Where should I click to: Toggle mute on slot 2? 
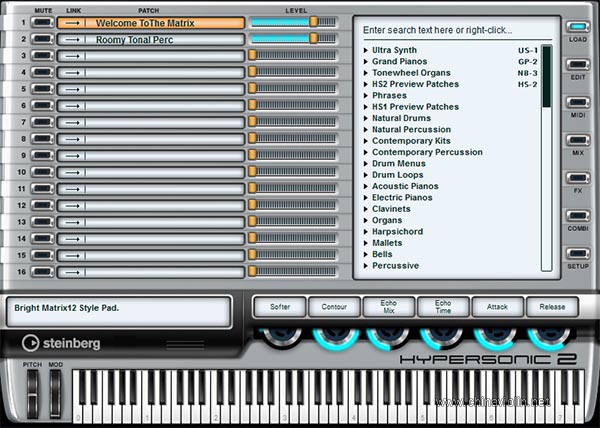[x=42, y=39]
